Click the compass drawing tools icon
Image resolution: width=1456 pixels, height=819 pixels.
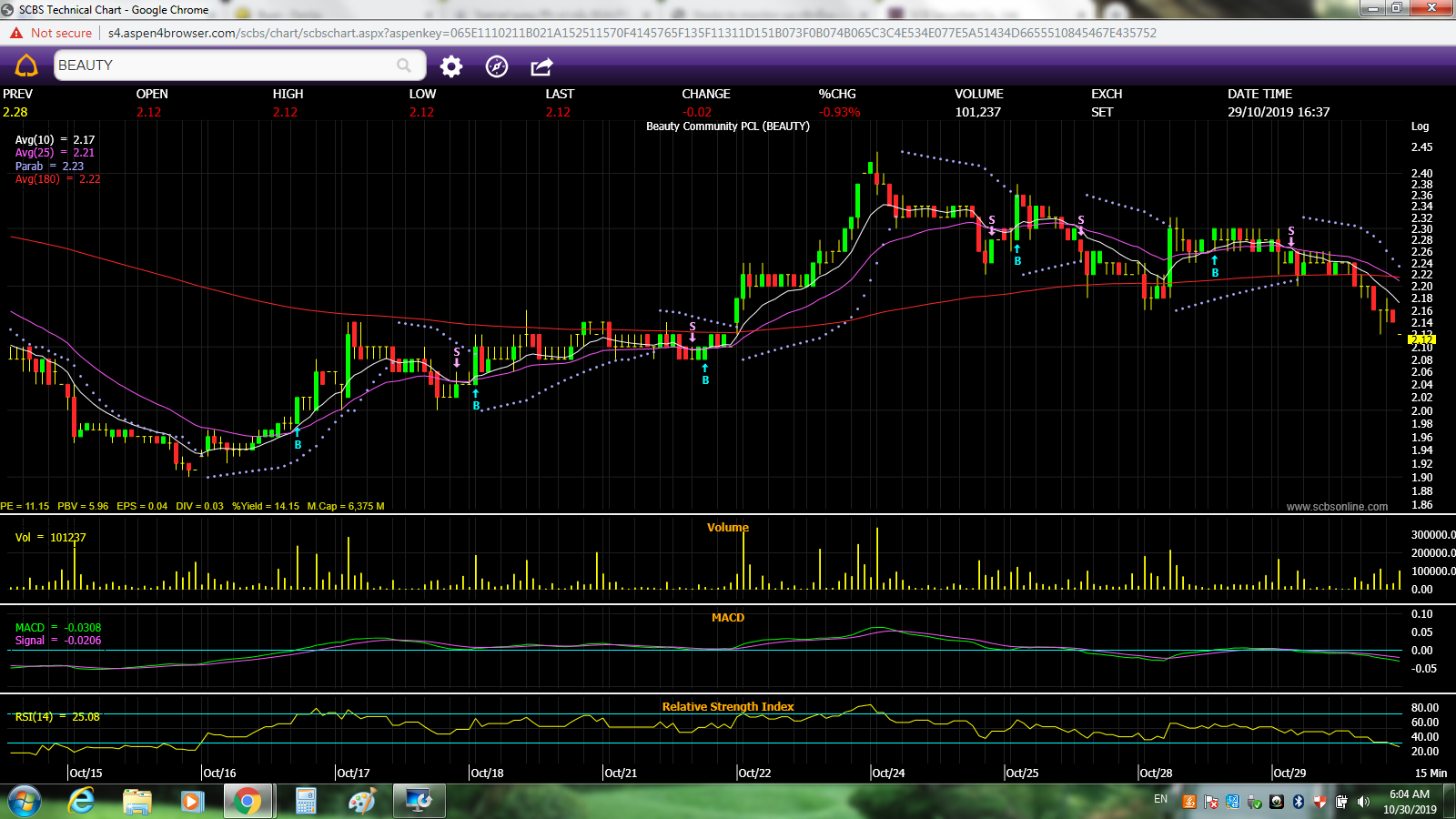coord(497,66)
